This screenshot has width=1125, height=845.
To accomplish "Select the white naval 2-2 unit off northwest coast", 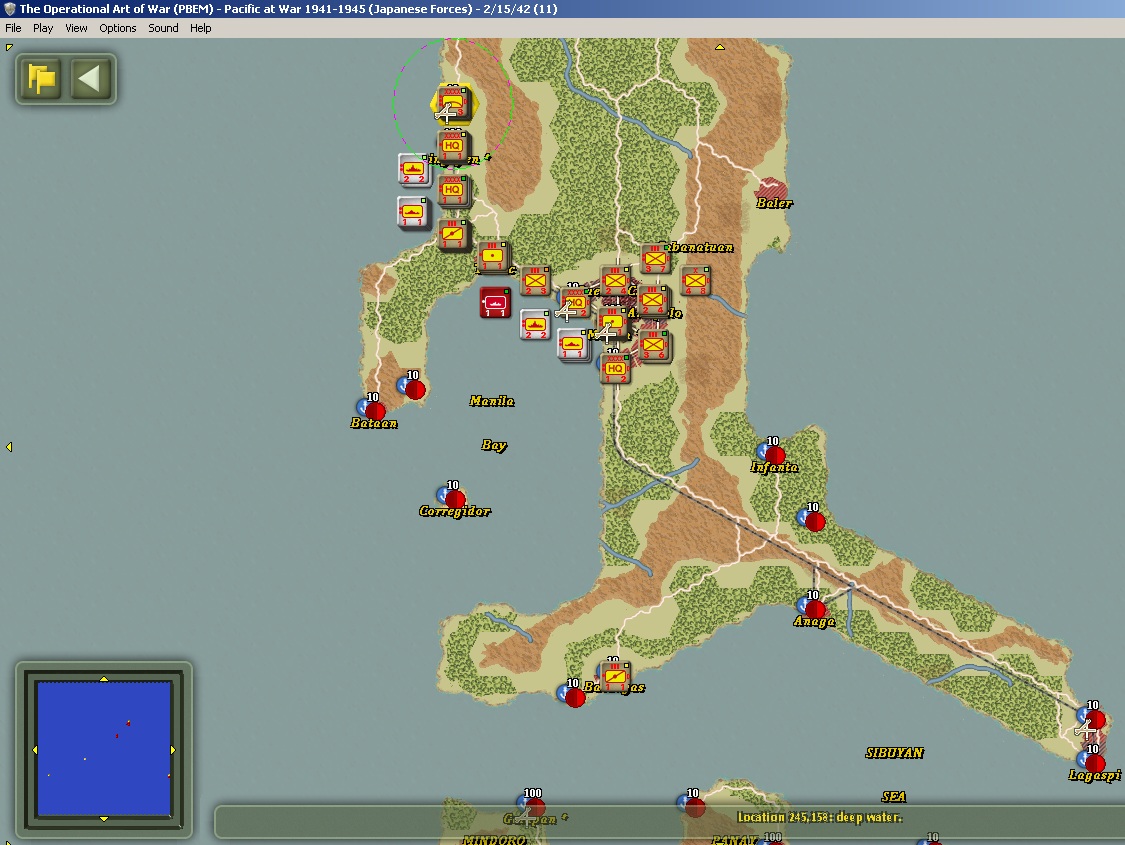I will pyautogui.click(x=414, y=170).
